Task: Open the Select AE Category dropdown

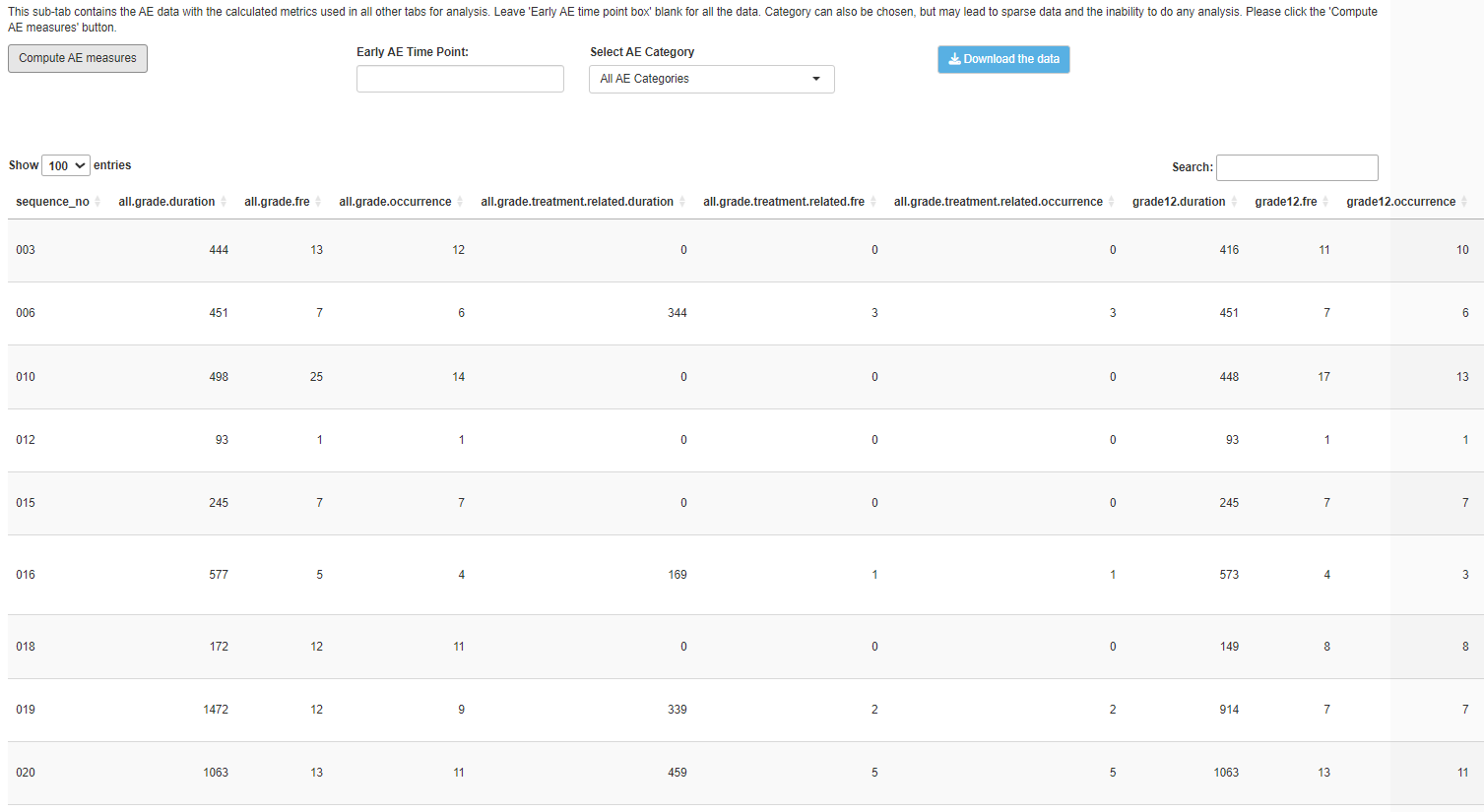Action: (711, 80)
